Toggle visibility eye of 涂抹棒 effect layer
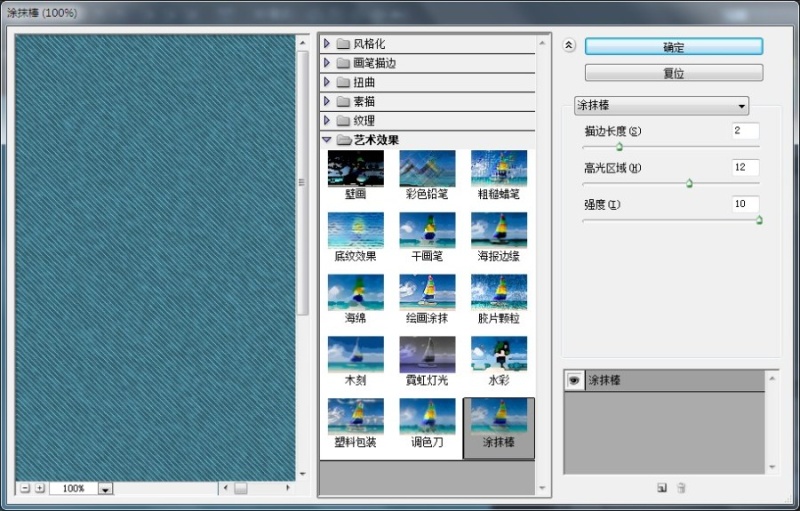Screen dimensions: 800x511 pos(574,380)
